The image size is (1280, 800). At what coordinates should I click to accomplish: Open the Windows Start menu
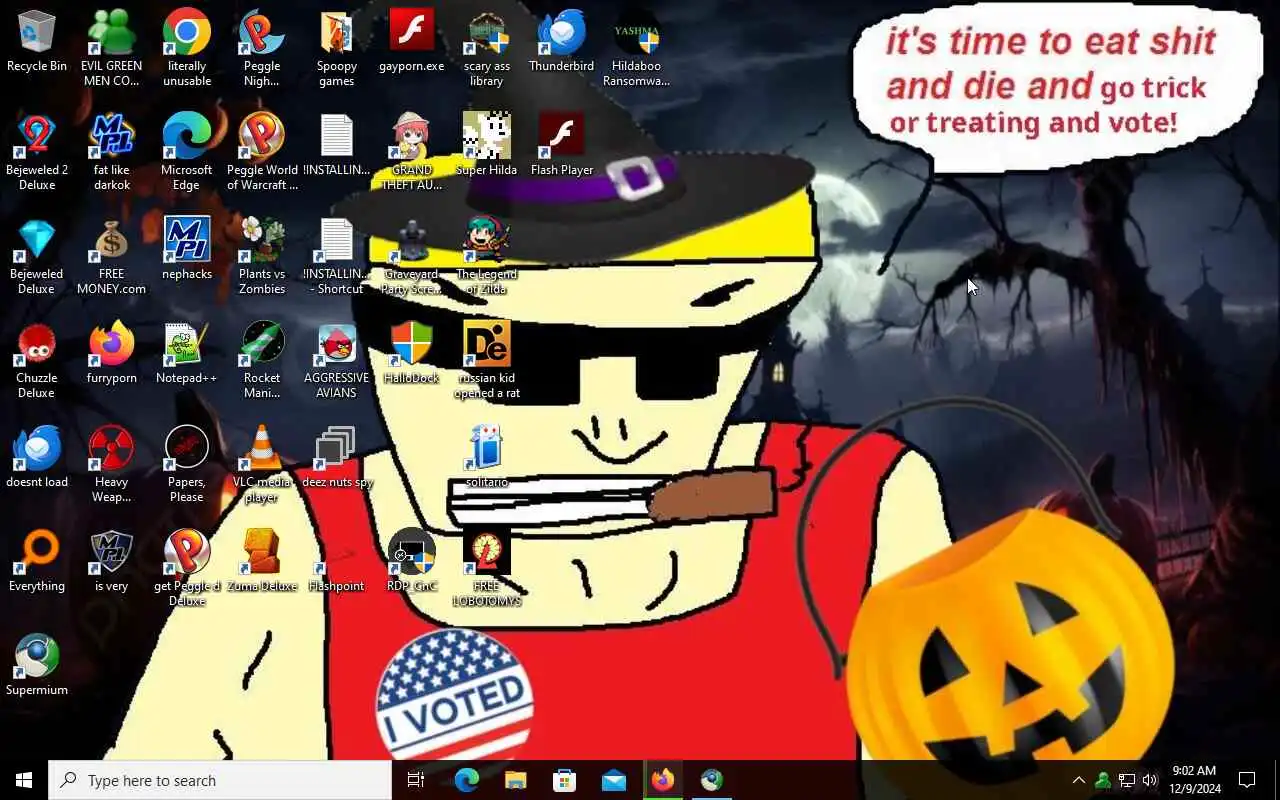(x=24, y=780)
